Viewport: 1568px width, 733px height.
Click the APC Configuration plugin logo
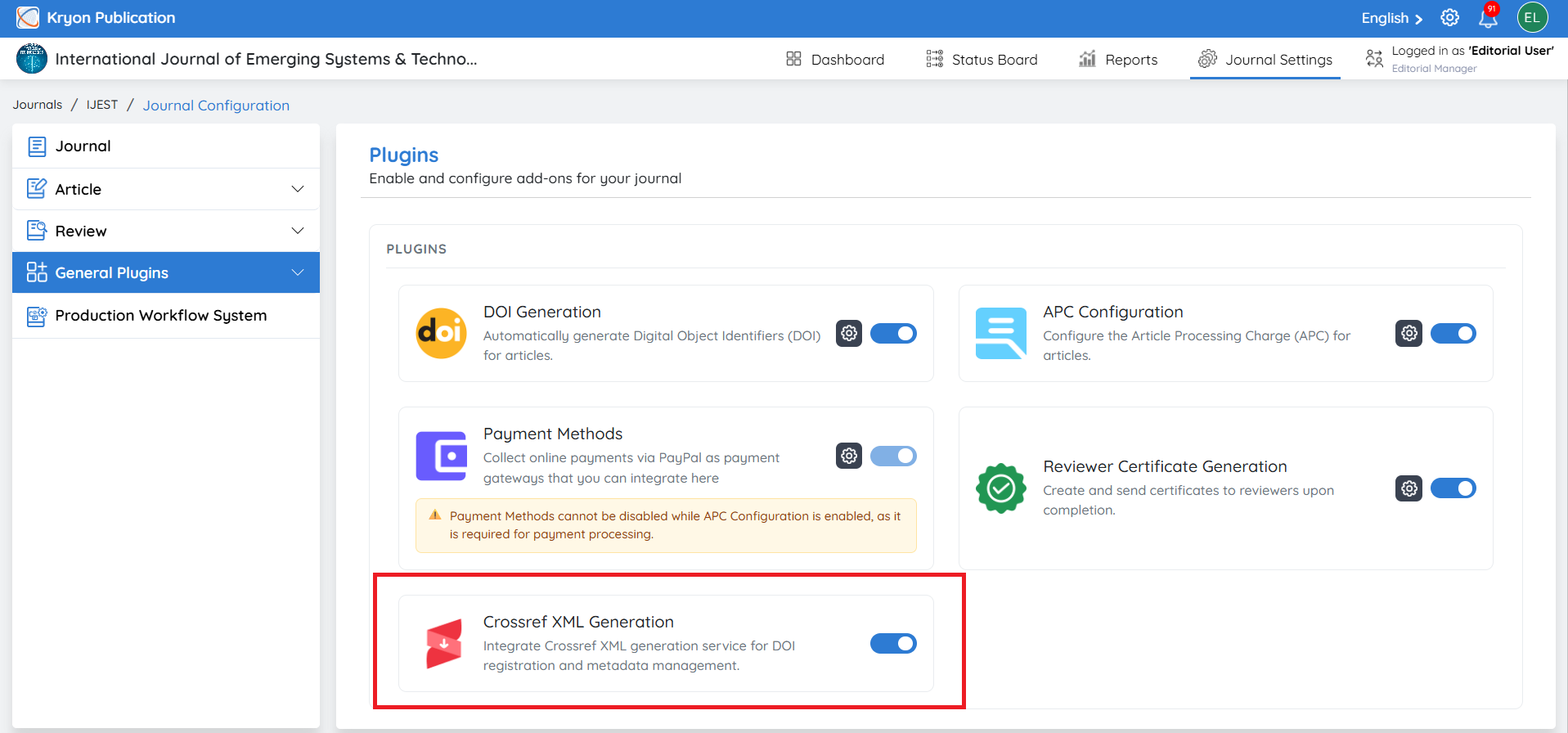[x=1001, y=333]
